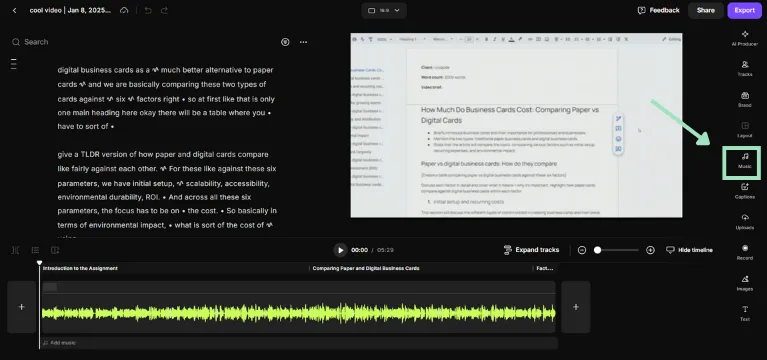
Task: Open the Brand panel
Action: click(x=744, y=99)
